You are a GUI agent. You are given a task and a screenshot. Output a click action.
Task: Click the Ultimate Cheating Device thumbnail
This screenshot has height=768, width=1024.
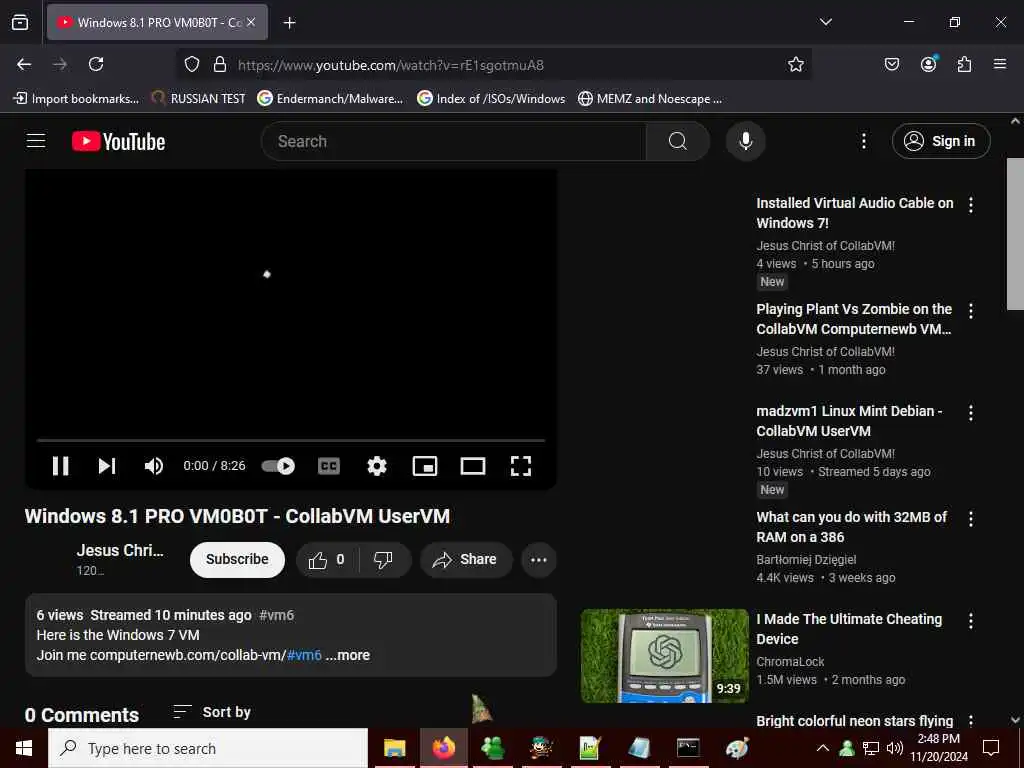664,656
